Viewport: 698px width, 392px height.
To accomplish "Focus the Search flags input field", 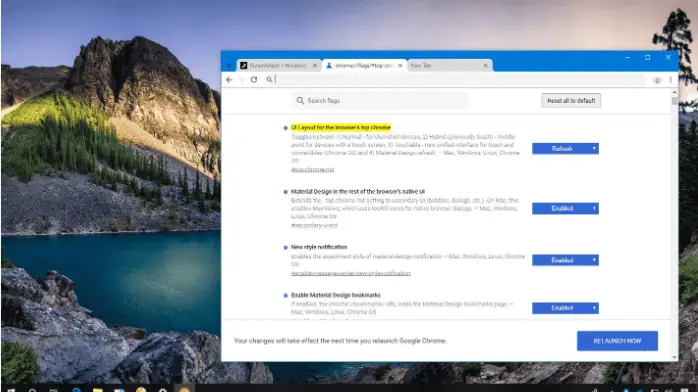I will pyautogui.click(x=381, y=101).
